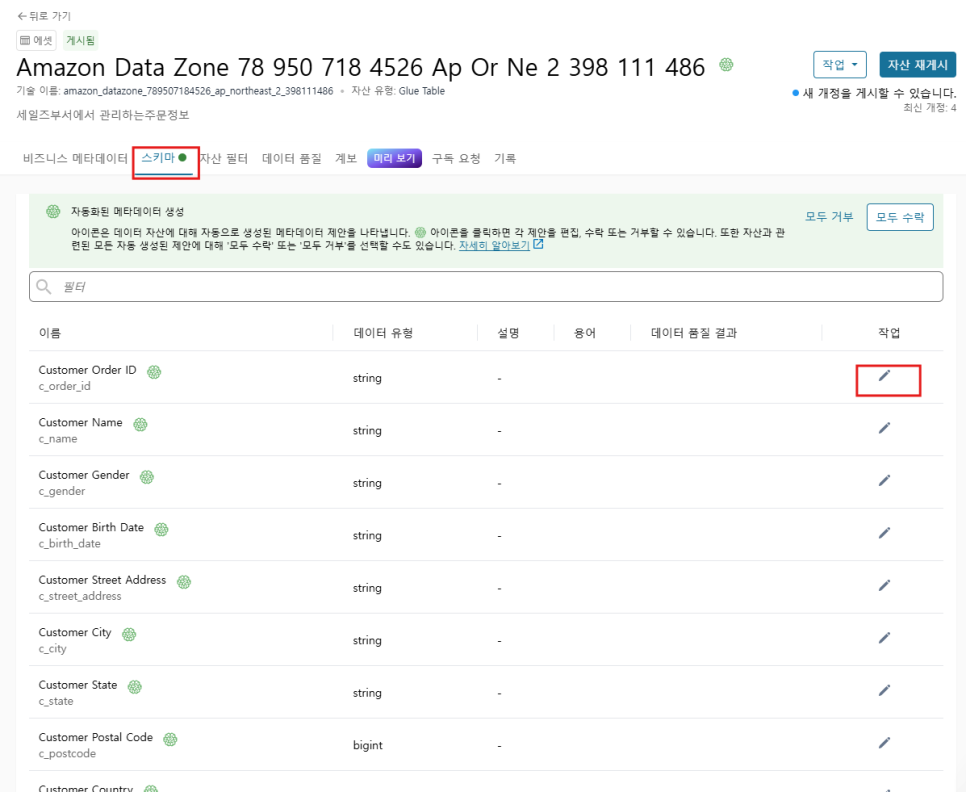Open the 데이터 품질 tab
The image size is (966, 792).
[x=291, y=158]
